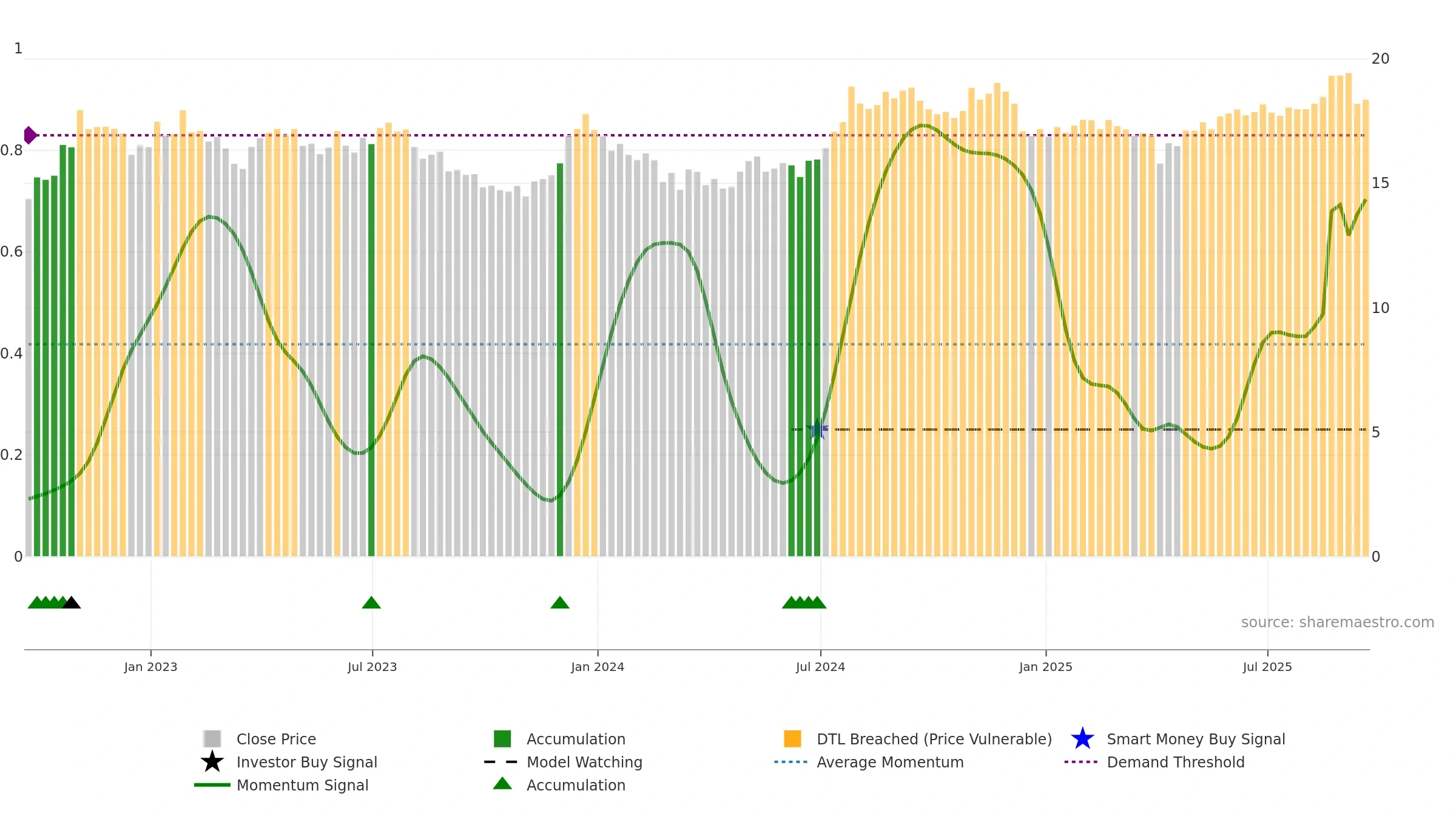1456x819 pixels.
Task: Click the black Investor Buy Signal star in legend
Action: [212, 762]
